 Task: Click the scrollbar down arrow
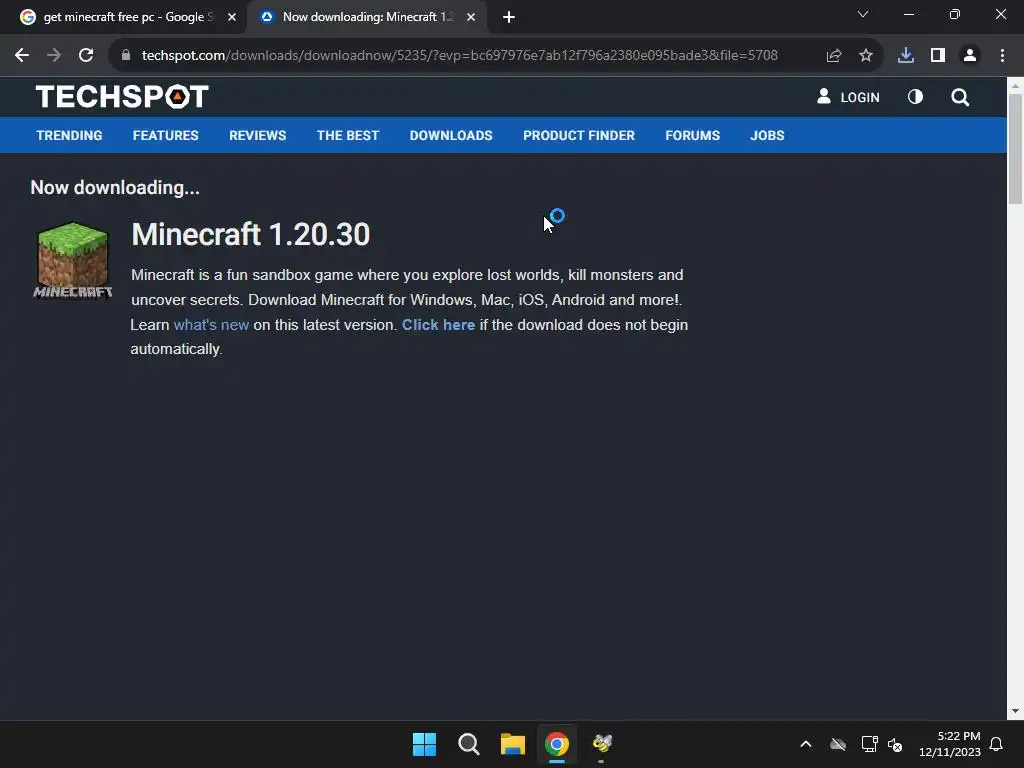[x=1015, y=711]
